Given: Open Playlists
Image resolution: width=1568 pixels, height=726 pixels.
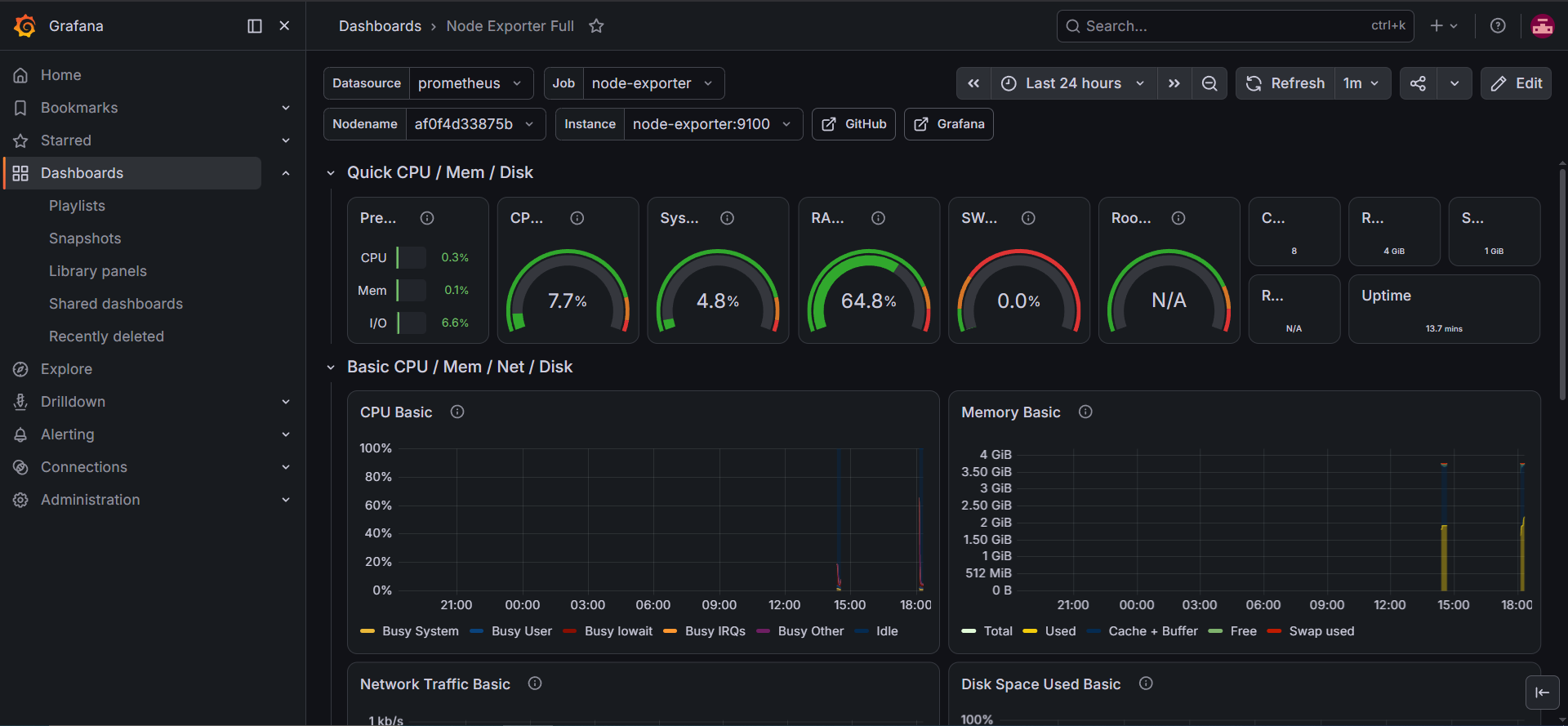Looking at the screenshot, I should [77, 206].
